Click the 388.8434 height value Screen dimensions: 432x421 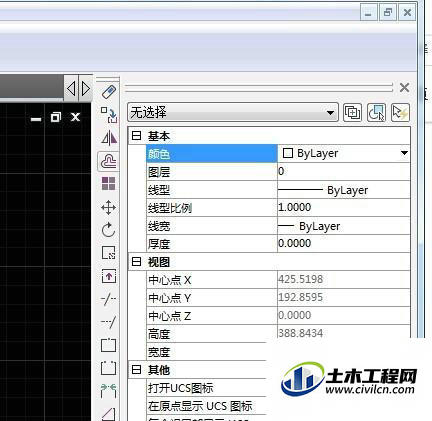coord(344,333)
